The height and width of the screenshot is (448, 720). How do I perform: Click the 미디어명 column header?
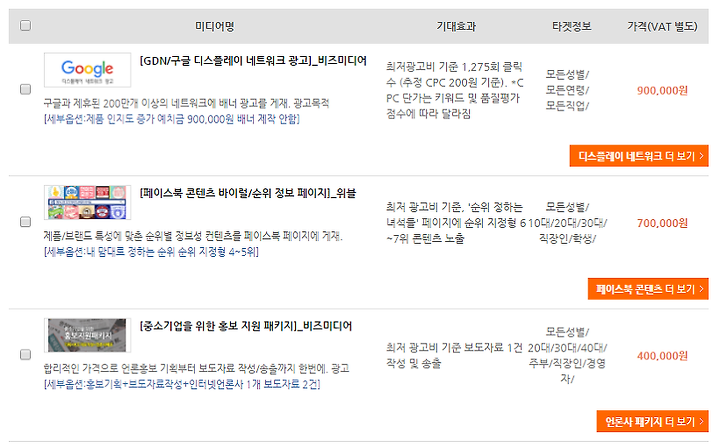click(214, 26)
